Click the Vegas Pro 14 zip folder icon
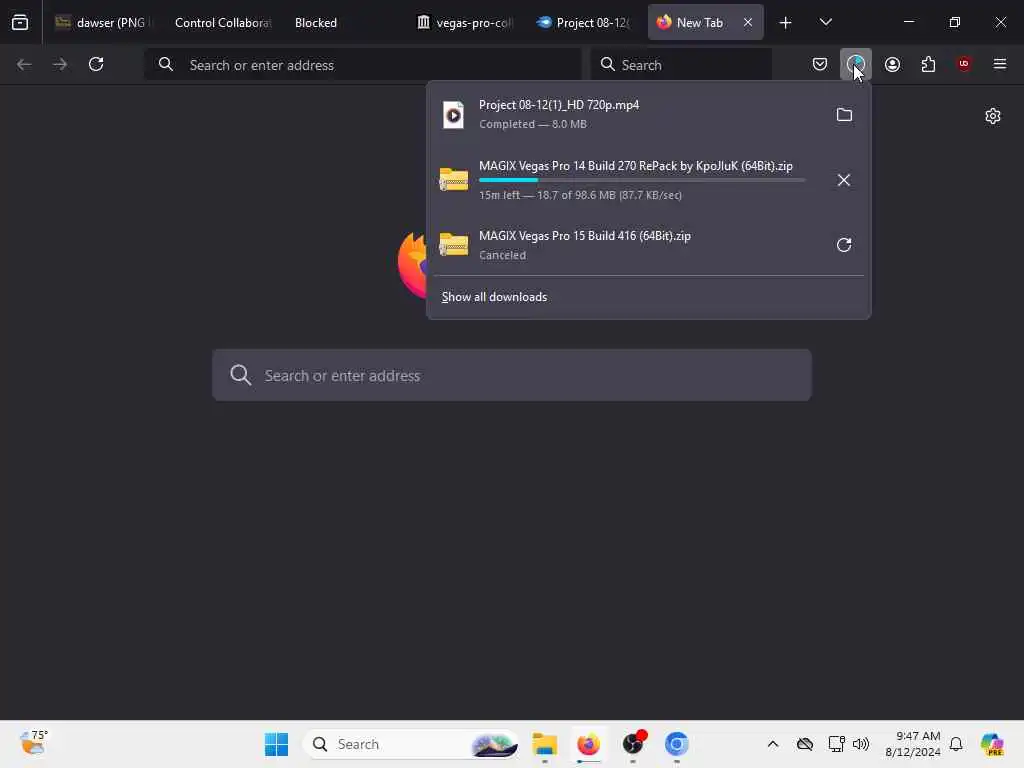Image resolution: width=1024 pixels, height=768 pixels. pos(453,179)
